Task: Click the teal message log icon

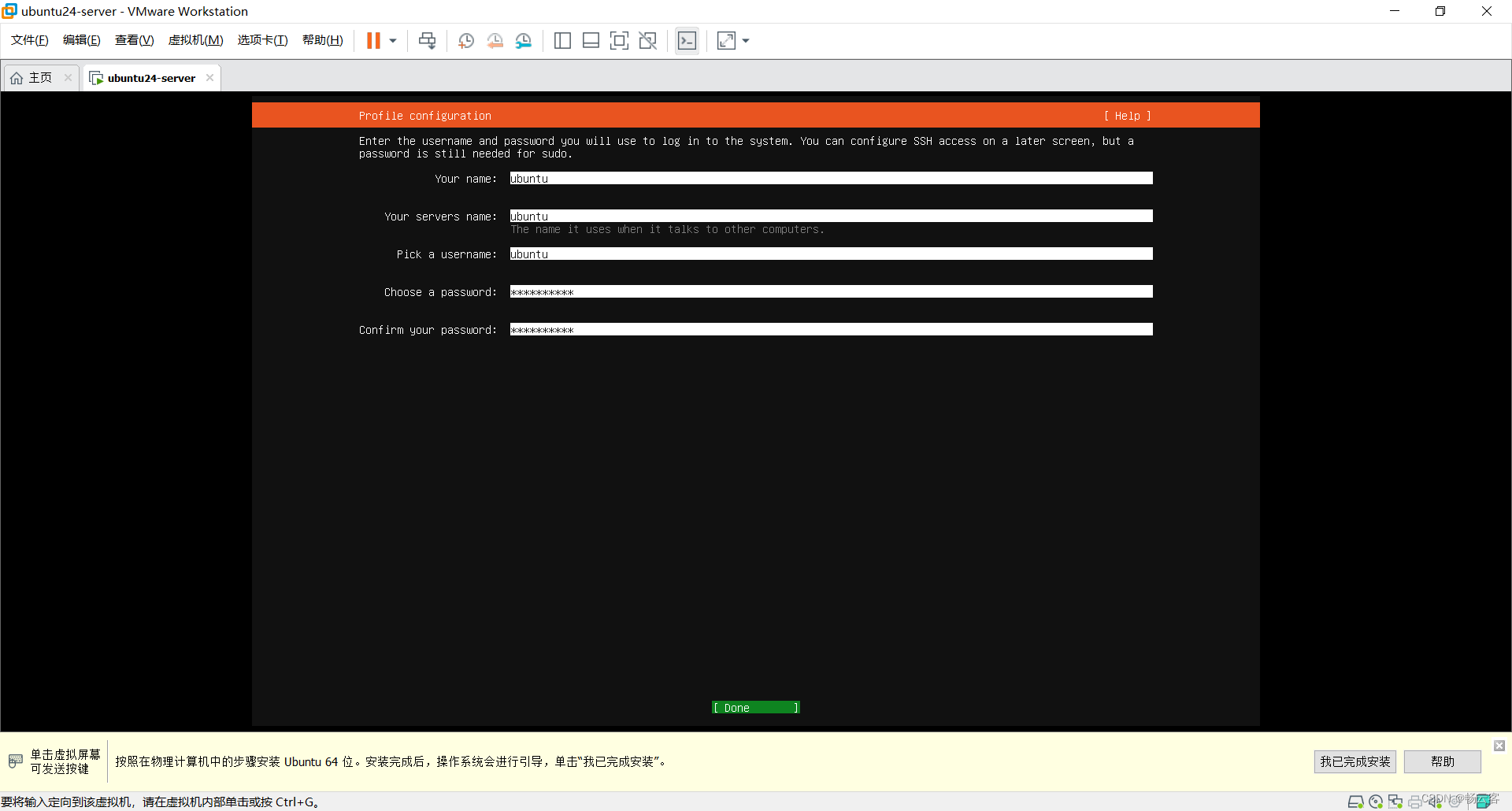Action: pos(1484,802)
